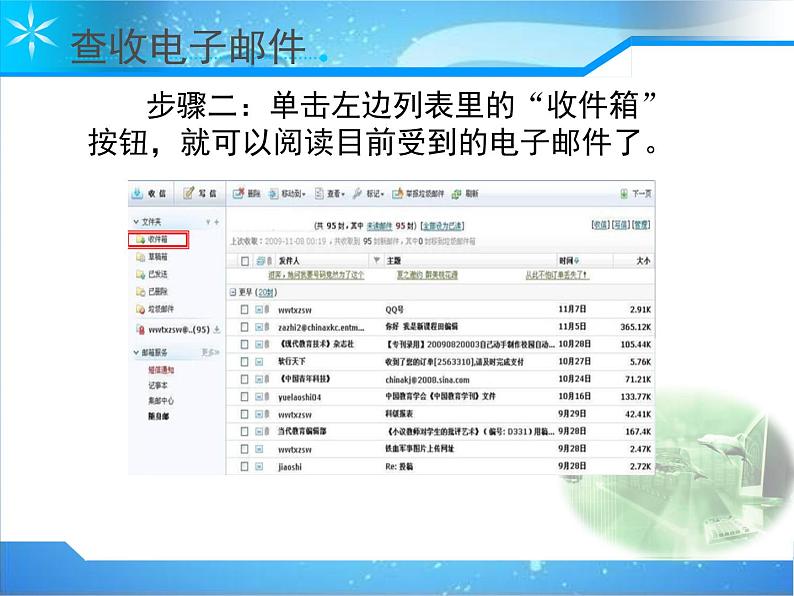Check the box for 软行天下 message
794x596 pixels.
pos(245,362)
